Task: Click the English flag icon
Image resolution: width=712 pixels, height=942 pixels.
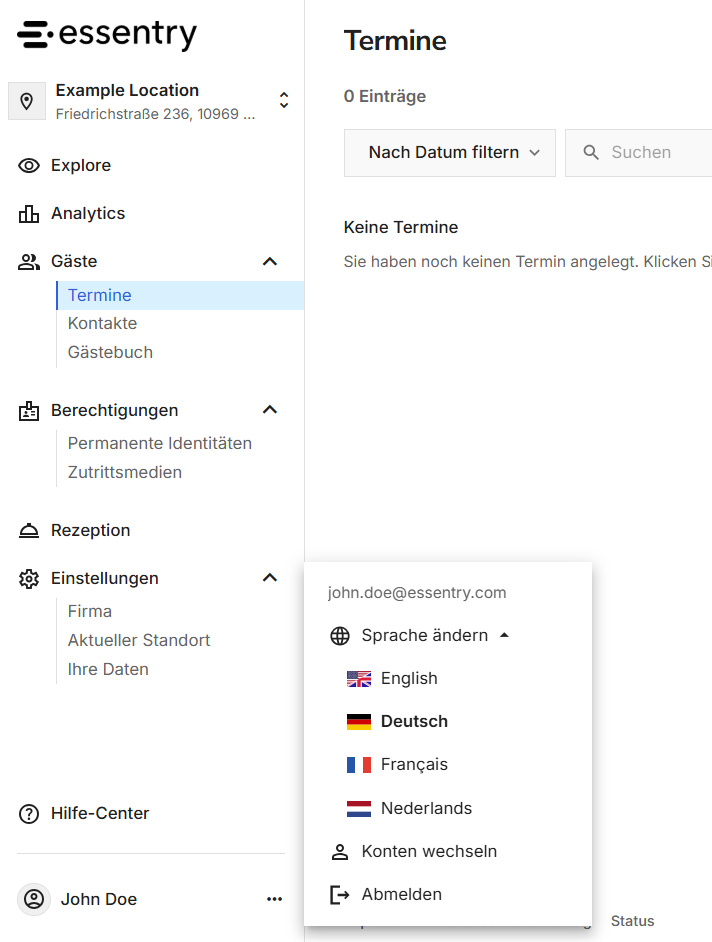Action: (359, 679)
